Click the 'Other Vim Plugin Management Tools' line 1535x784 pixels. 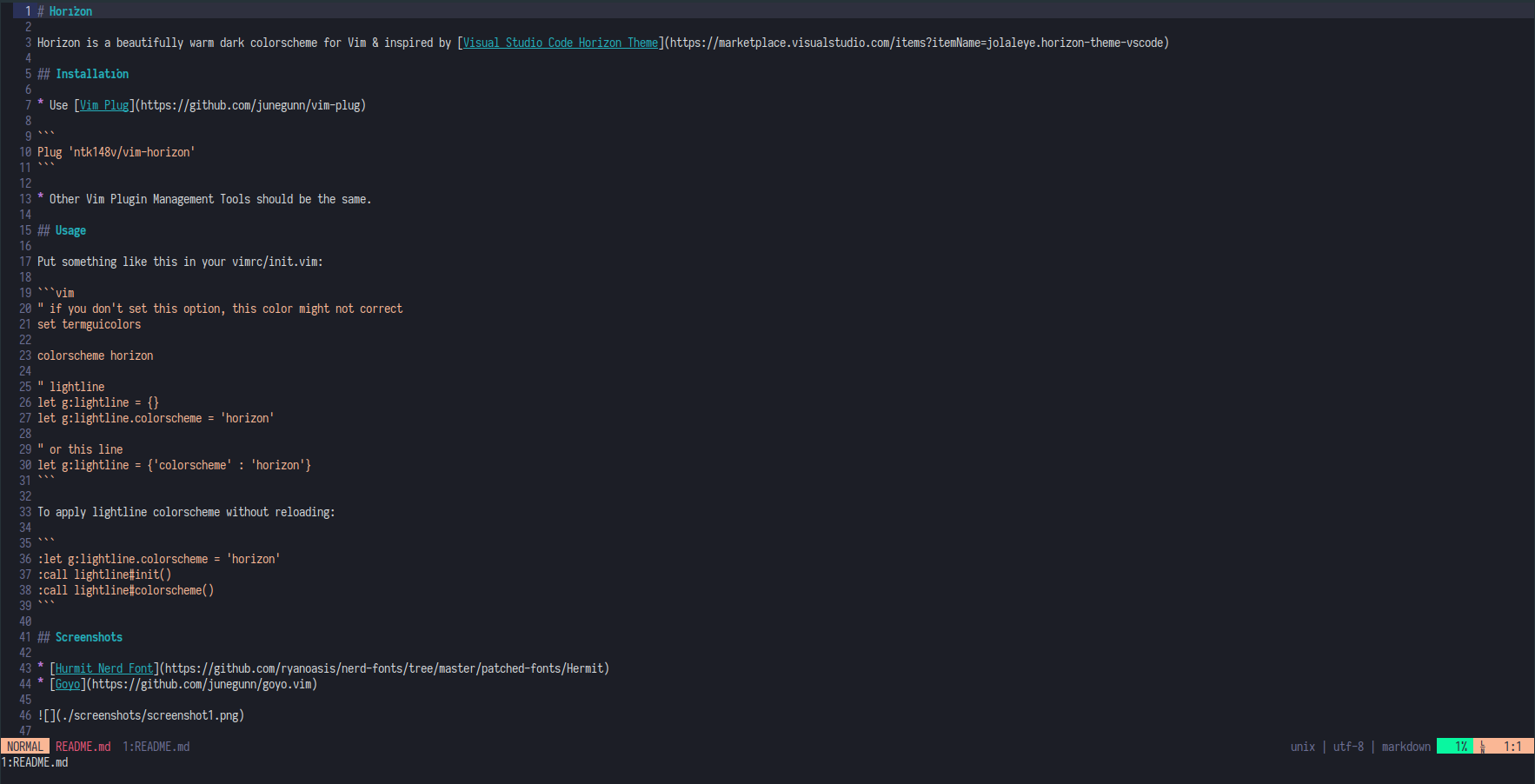(204, 199)
